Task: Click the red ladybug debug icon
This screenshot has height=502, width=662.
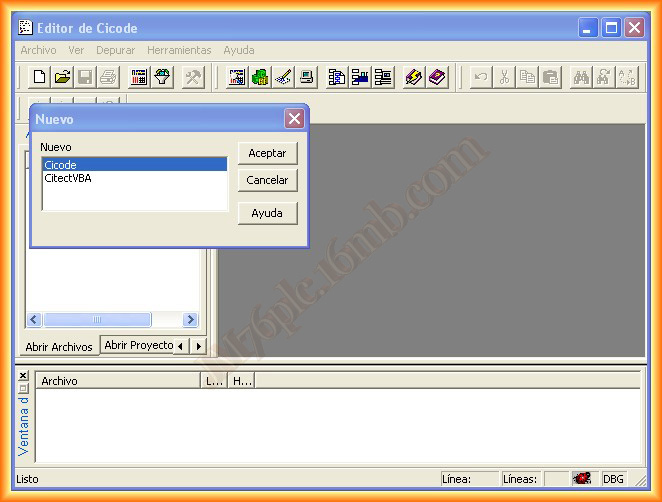Action: [582, 479]
